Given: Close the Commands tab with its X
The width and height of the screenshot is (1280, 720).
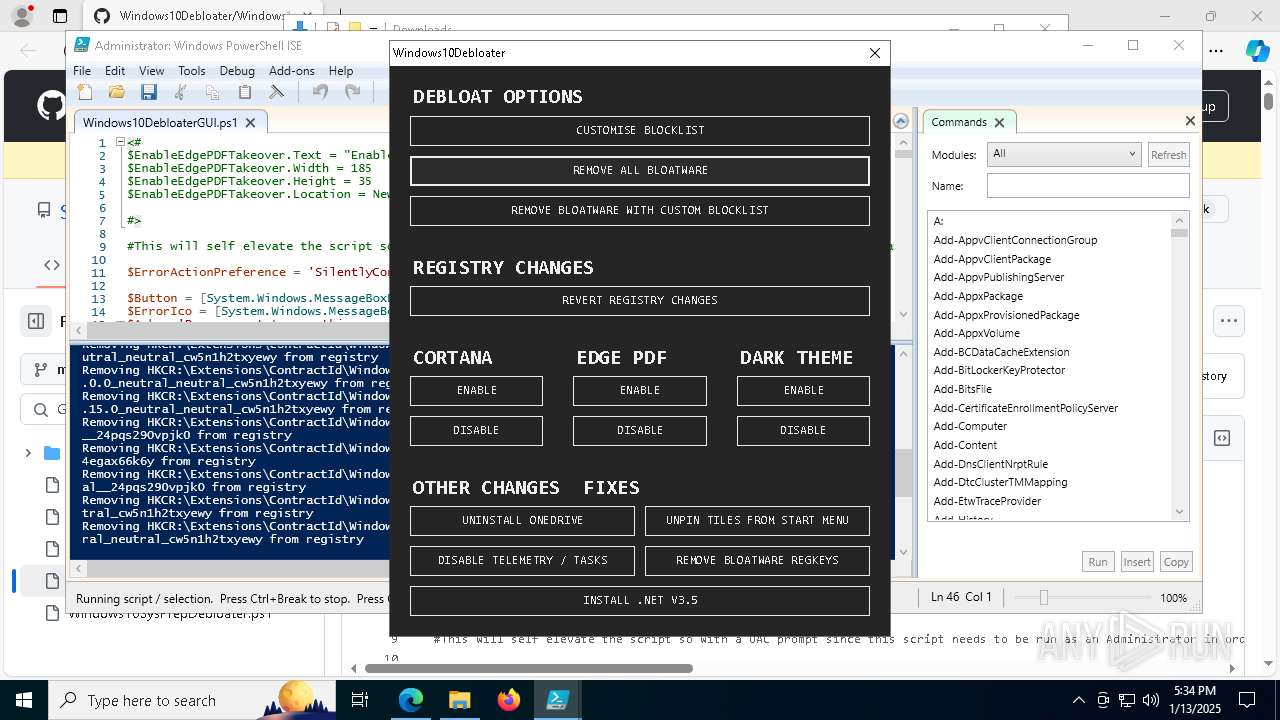Looking at the screenshot, I should click(x=998, y=122).
